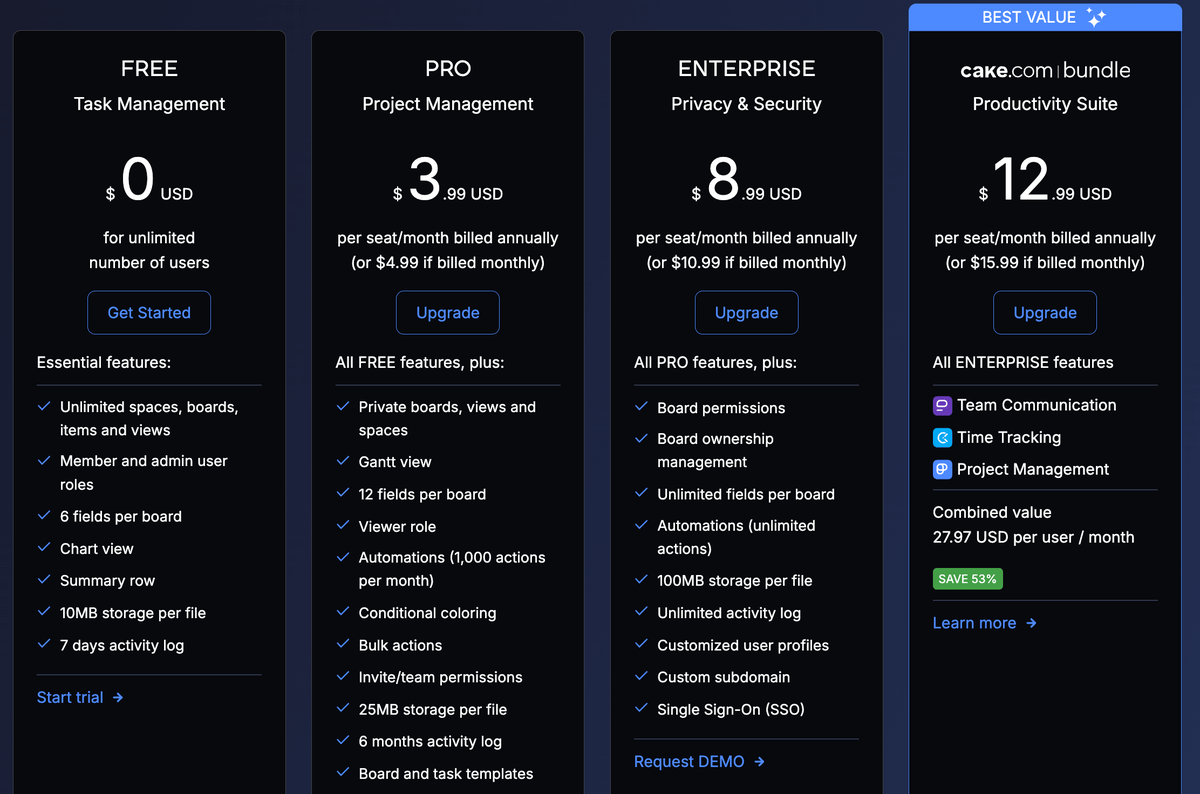Click the checkmark next to Chart view
1200x794 pixels.
click(44, 548)
